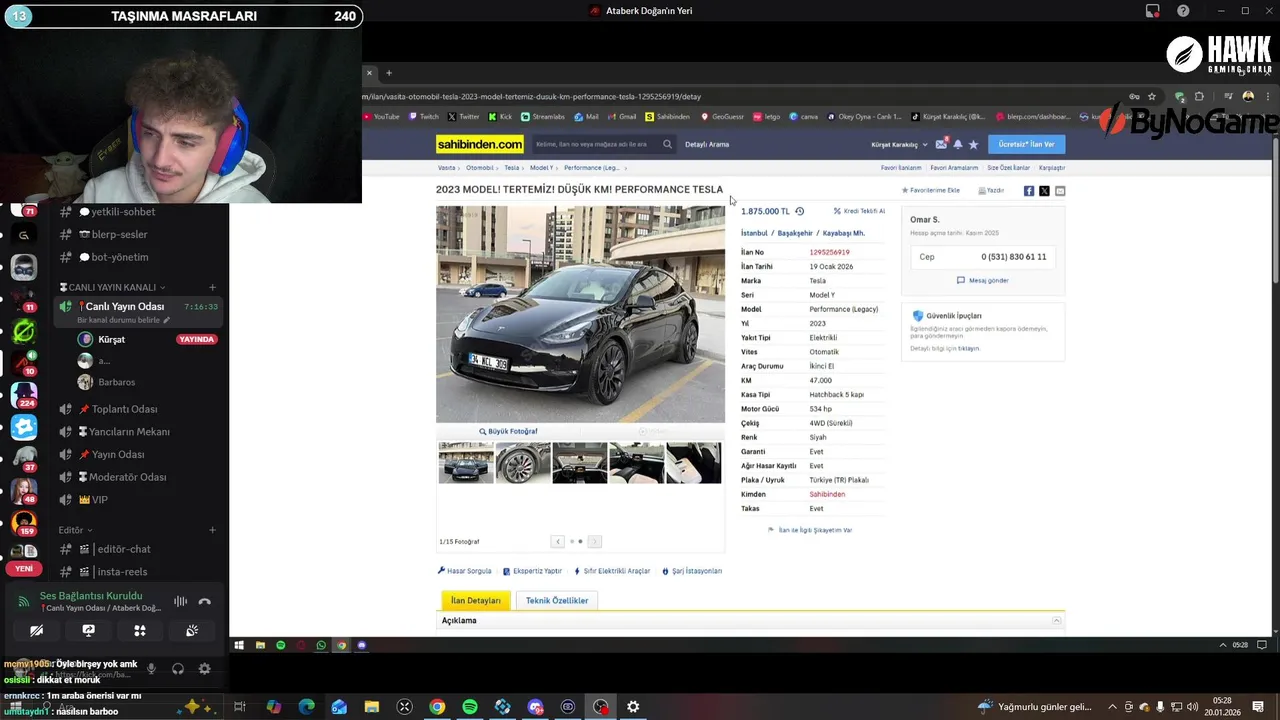This screenshot has width=1280, height=720.
Task: Show previous photo thumbnails page
Action: tap(558, 541)
